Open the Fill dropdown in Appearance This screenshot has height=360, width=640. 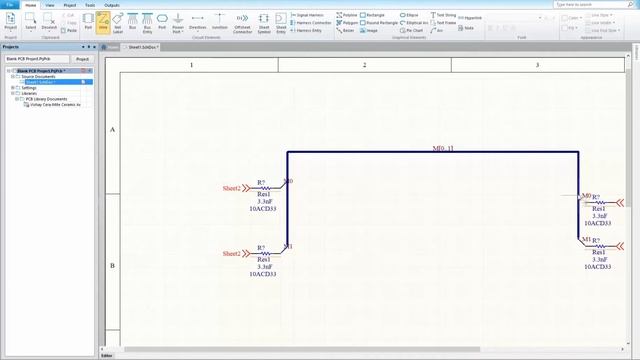(569, 28)
